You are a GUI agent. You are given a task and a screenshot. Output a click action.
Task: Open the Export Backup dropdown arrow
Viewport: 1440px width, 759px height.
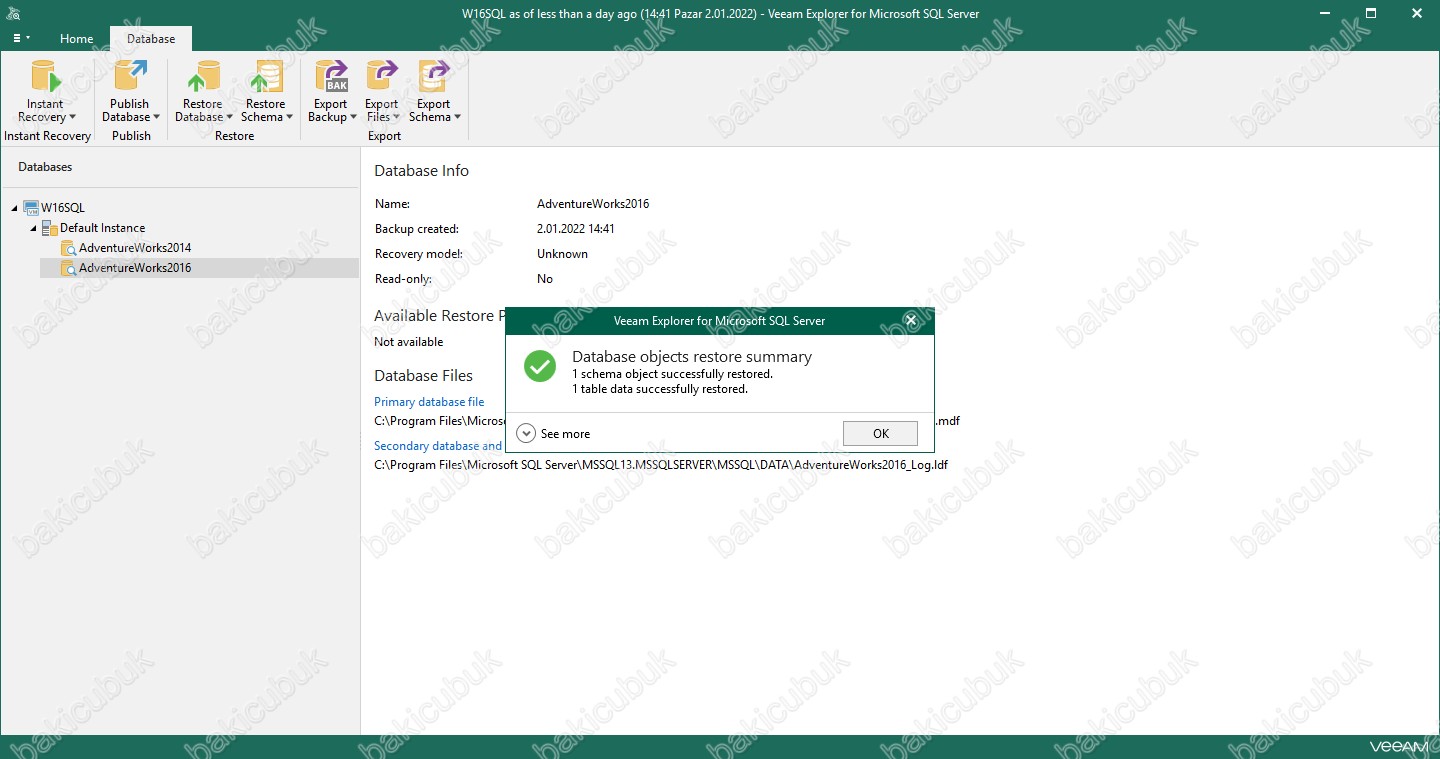pyautogui.click(x=353, y=118)
